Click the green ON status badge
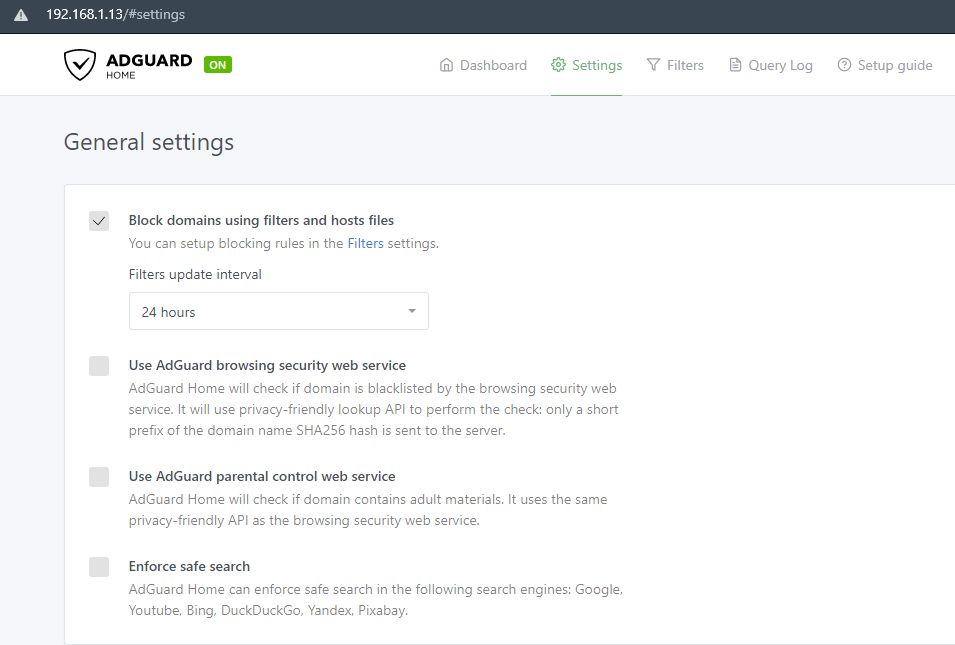The image size is (955, 645). [217, 65]
